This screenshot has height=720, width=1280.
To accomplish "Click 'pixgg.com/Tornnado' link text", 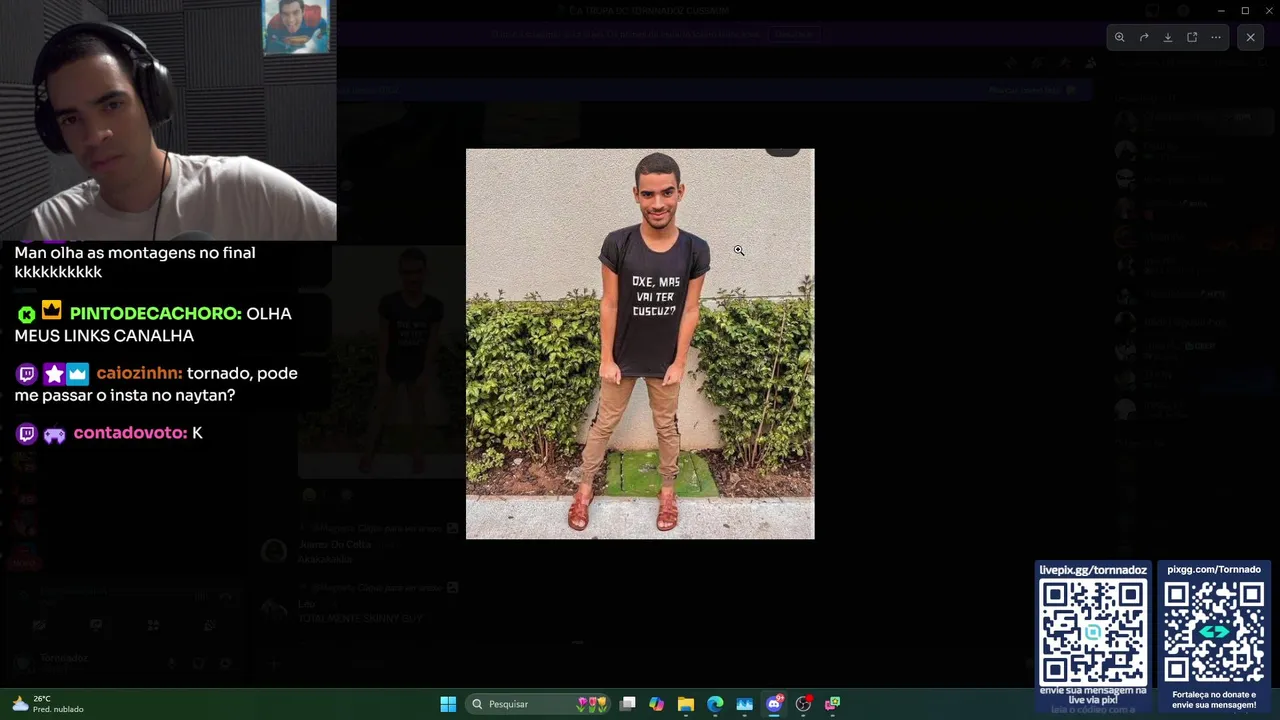I will coord(1214,570).
